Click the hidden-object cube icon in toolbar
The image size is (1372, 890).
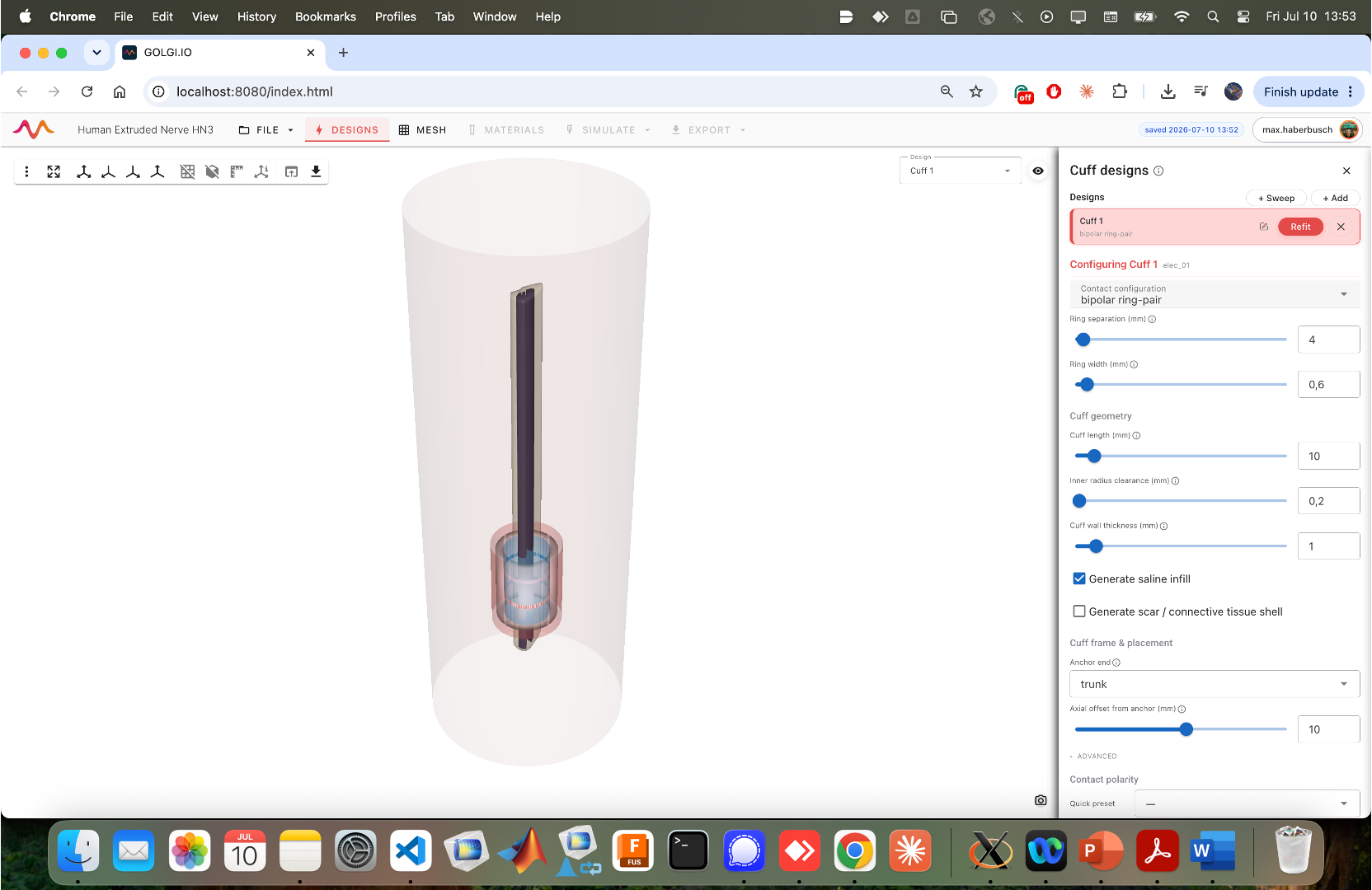point(213,171)
